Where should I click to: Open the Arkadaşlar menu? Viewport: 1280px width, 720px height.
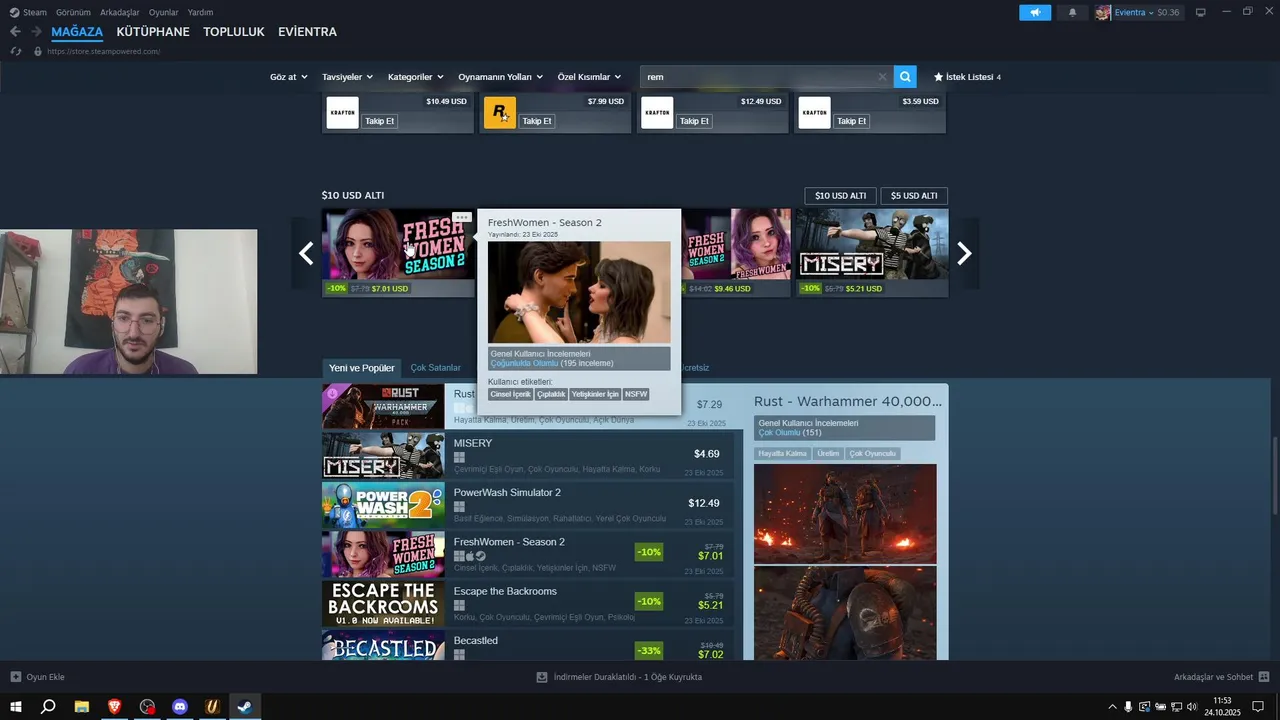coord(120,12)
